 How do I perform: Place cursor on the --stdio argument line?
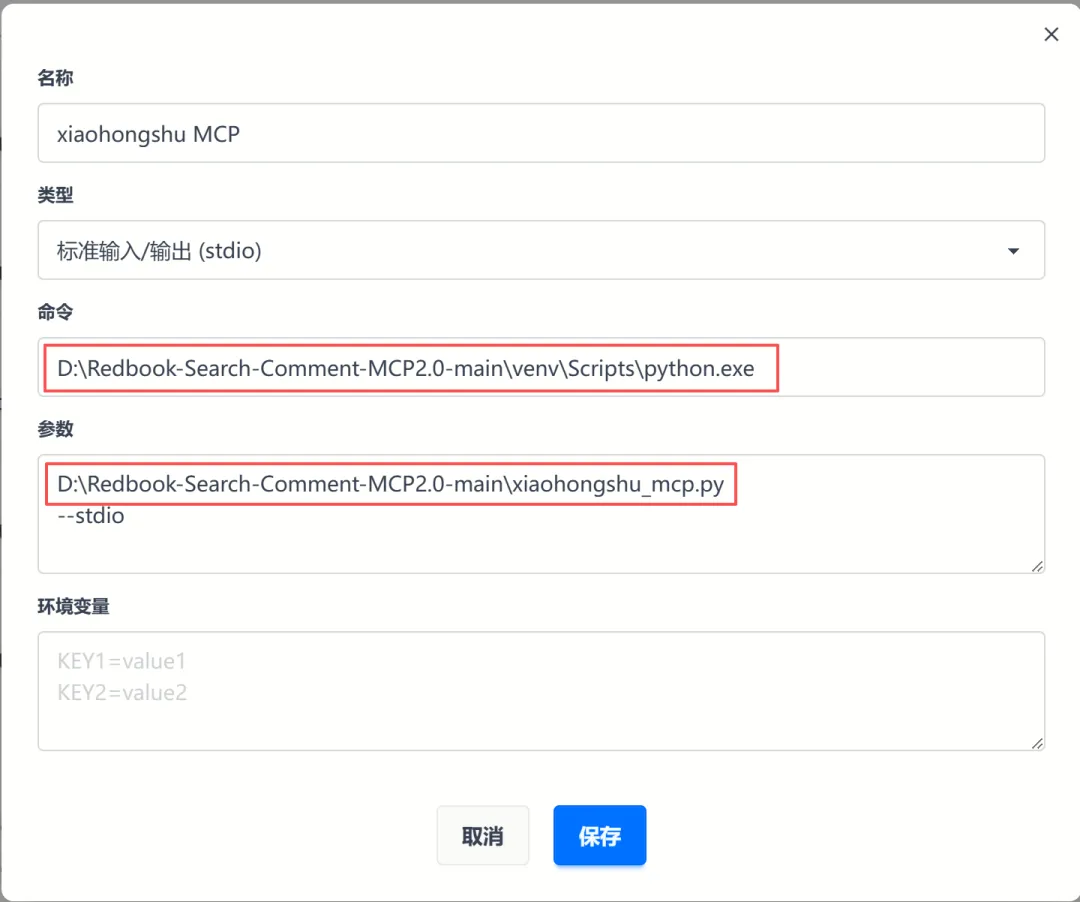pos(91,517)
